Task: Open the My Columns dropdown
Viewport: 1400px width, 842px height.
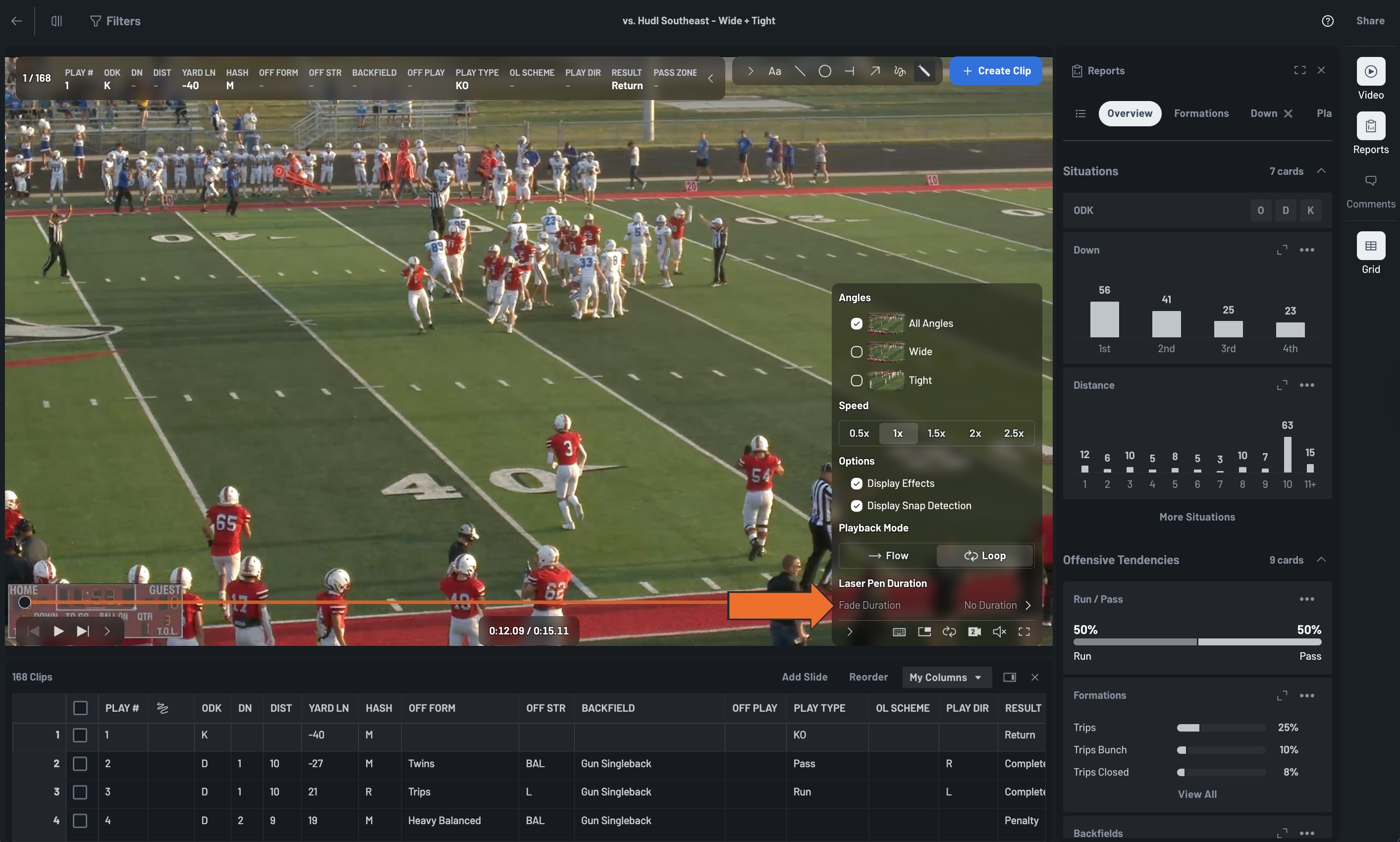Action: pos(946,678)
